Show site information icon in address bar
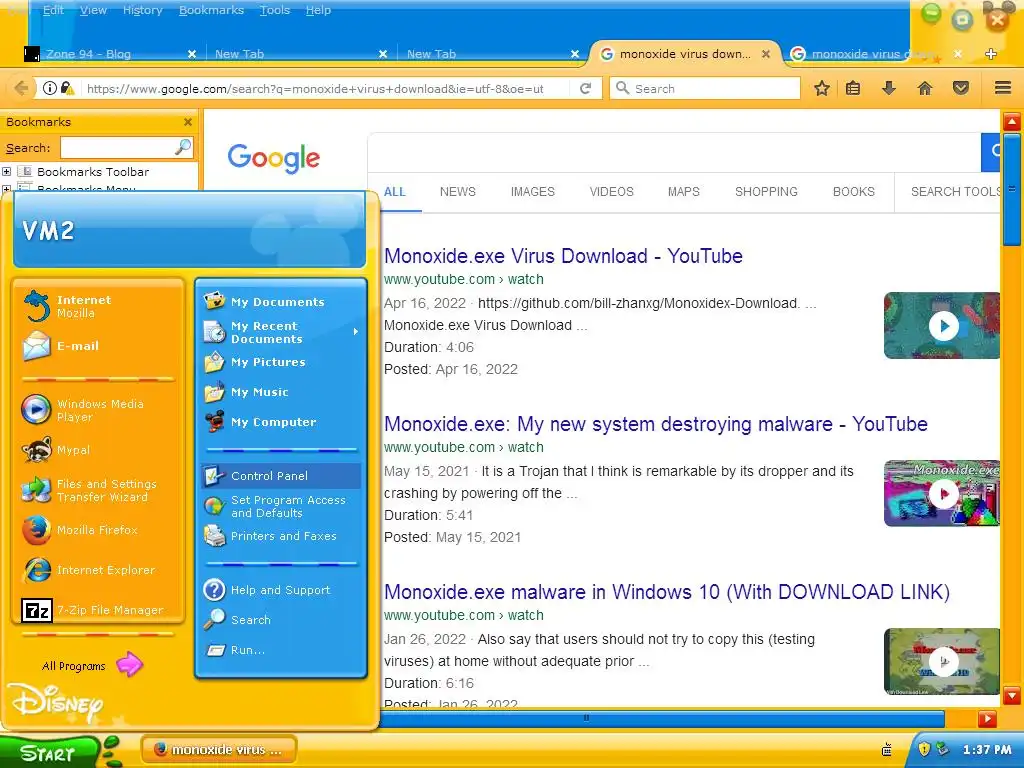 coord(50,88)
